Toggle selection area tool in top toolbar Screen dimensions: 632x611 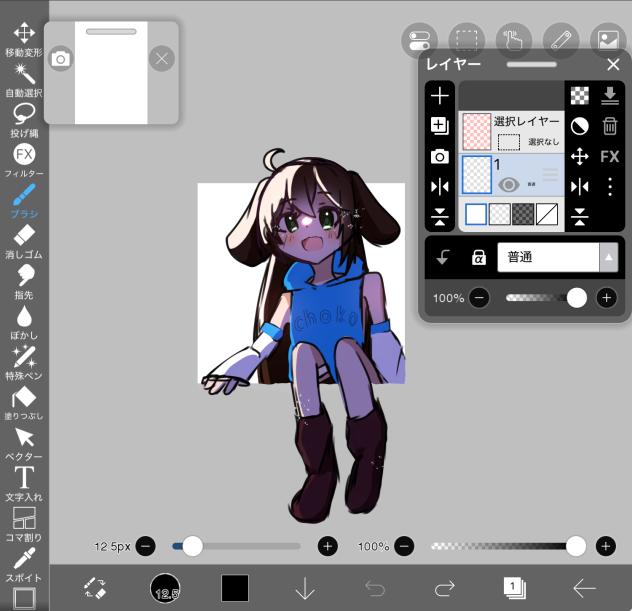click(x=467, y=40)
